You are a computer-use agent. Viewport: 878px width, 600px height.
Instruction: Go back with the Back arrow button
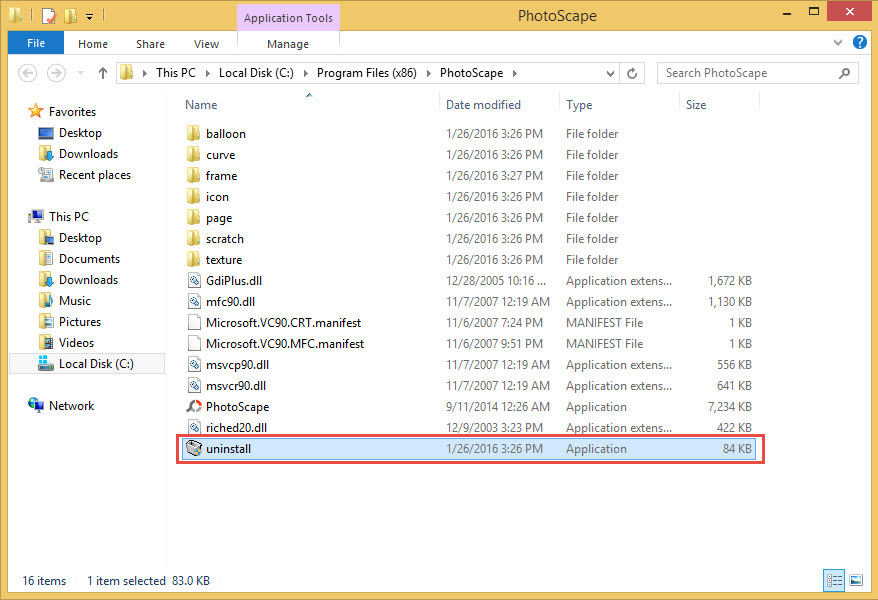click(27, 73)
